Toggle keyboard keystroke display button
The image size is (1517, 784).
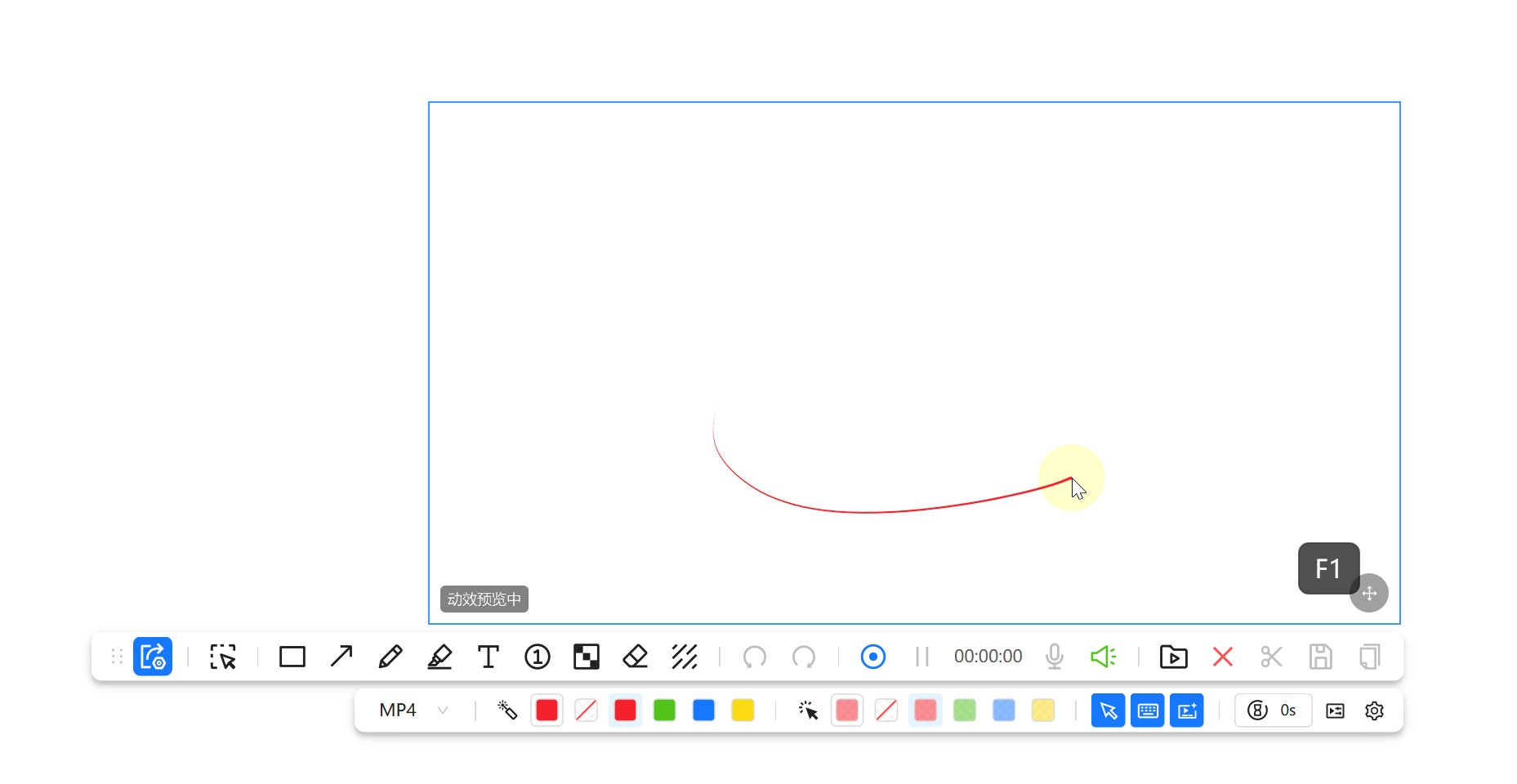coord(1148,710)
